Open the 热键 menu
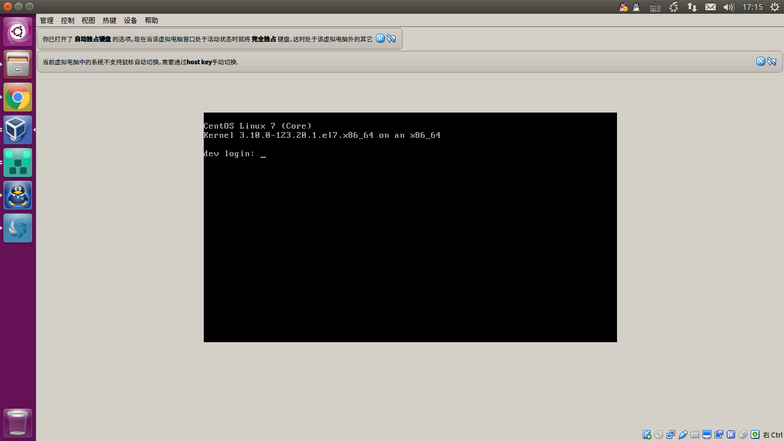 110,20
